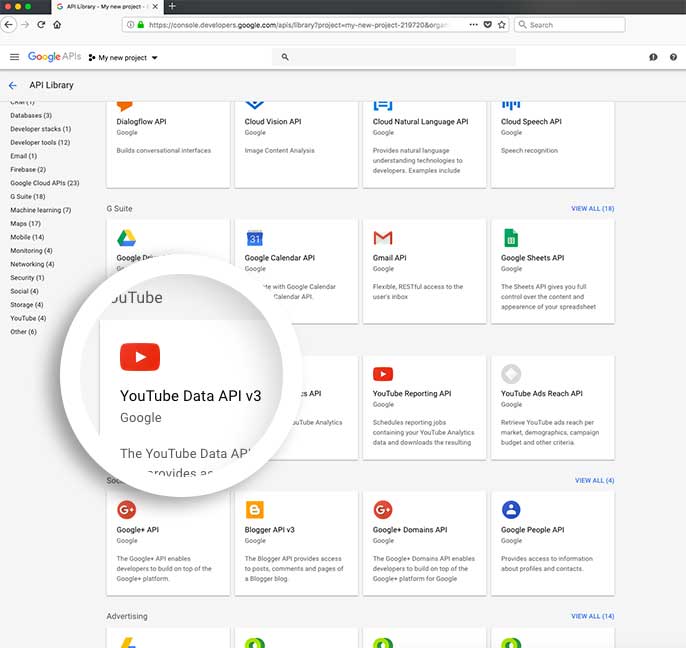Filter by Machine learning (7) category
The width and height of the screenshot is (686, 648).
(x=41, y=210)
